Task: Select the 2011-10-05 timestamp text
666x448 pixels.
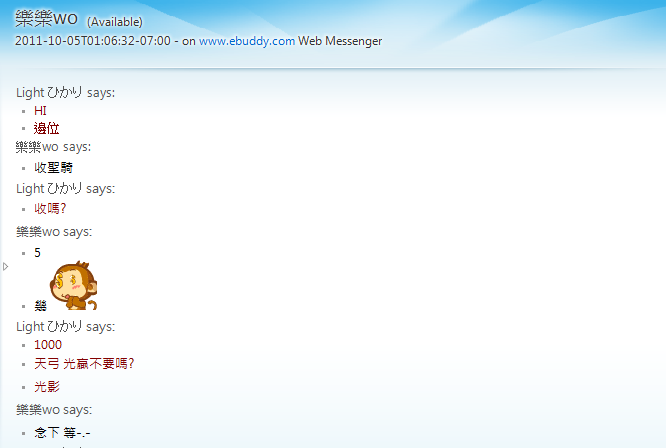Action: click(x=91, y=41)
